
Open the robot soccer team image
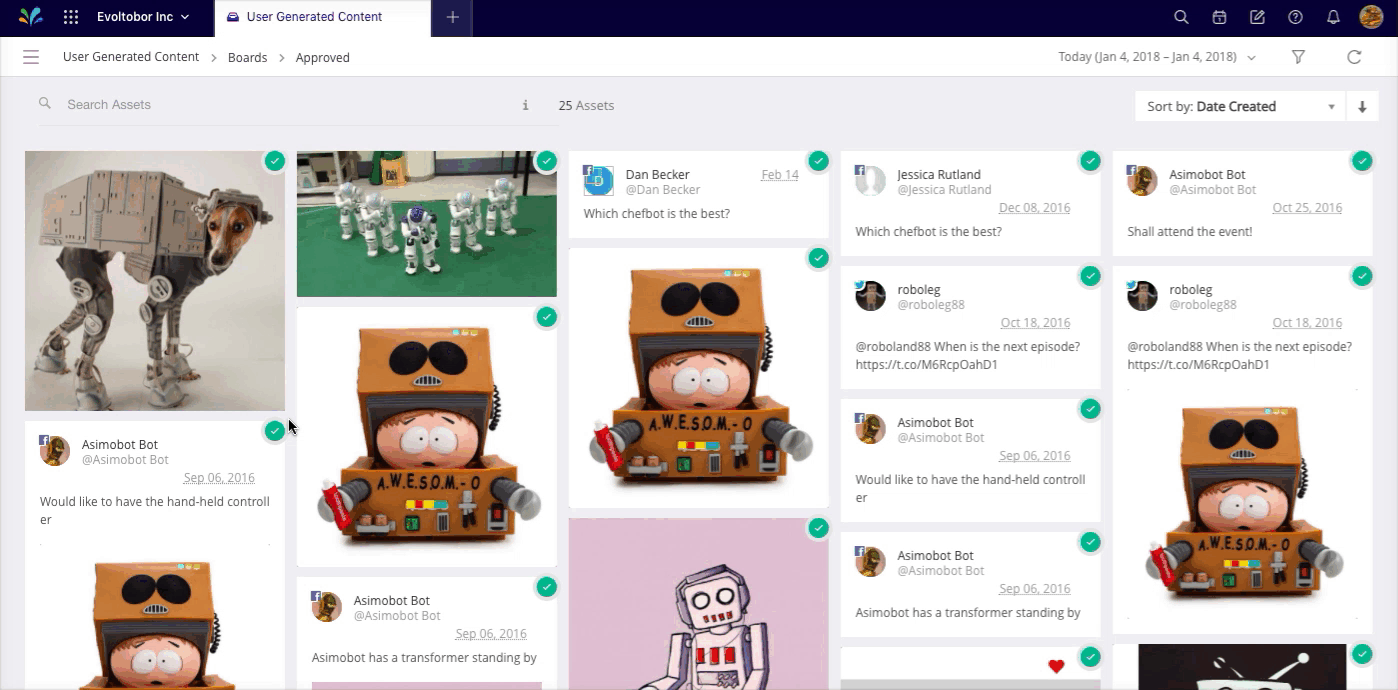point(427,224)
